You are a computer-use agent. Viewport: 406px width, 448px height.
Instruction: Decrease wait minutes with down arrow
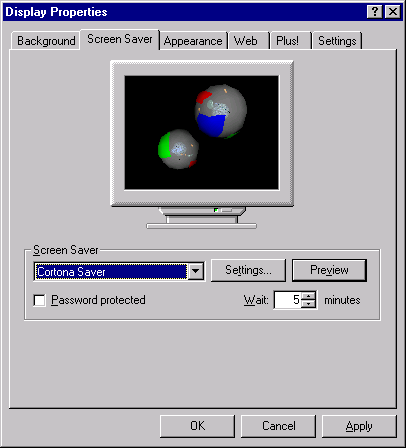[x=309, y=303]
